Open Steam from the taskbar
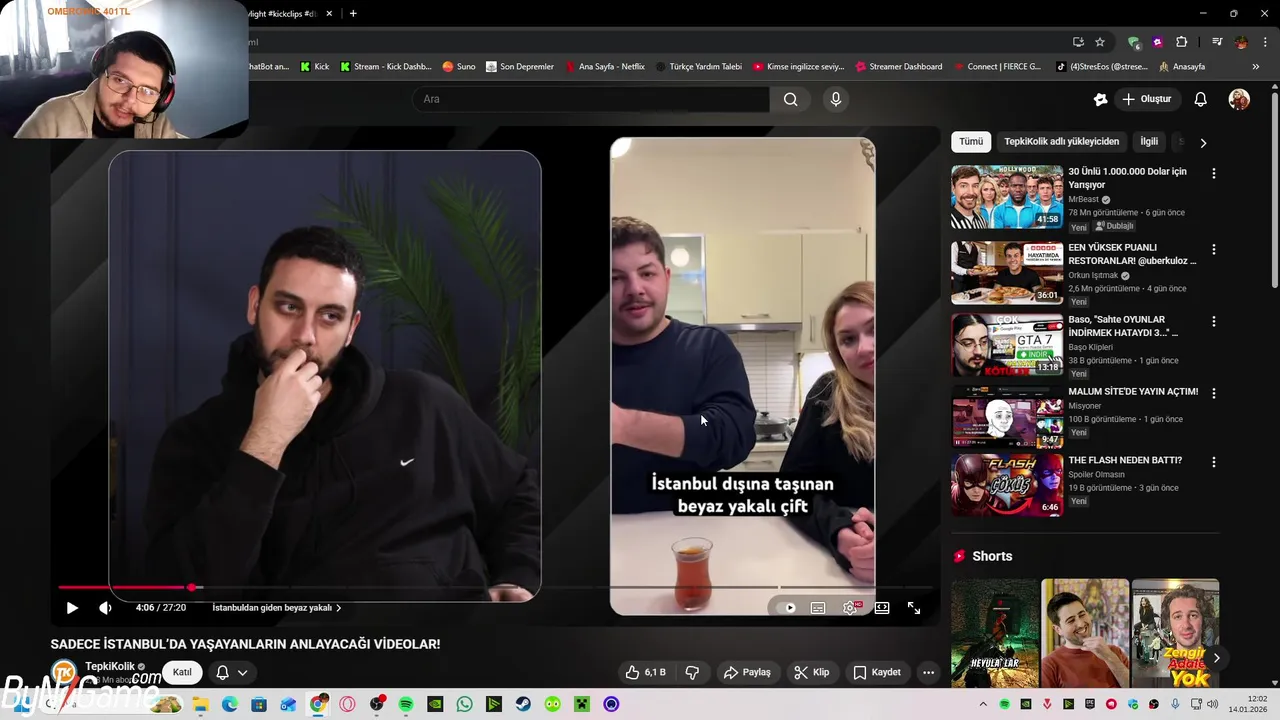Screen dimensions: 1280x720 click(523, 704)
